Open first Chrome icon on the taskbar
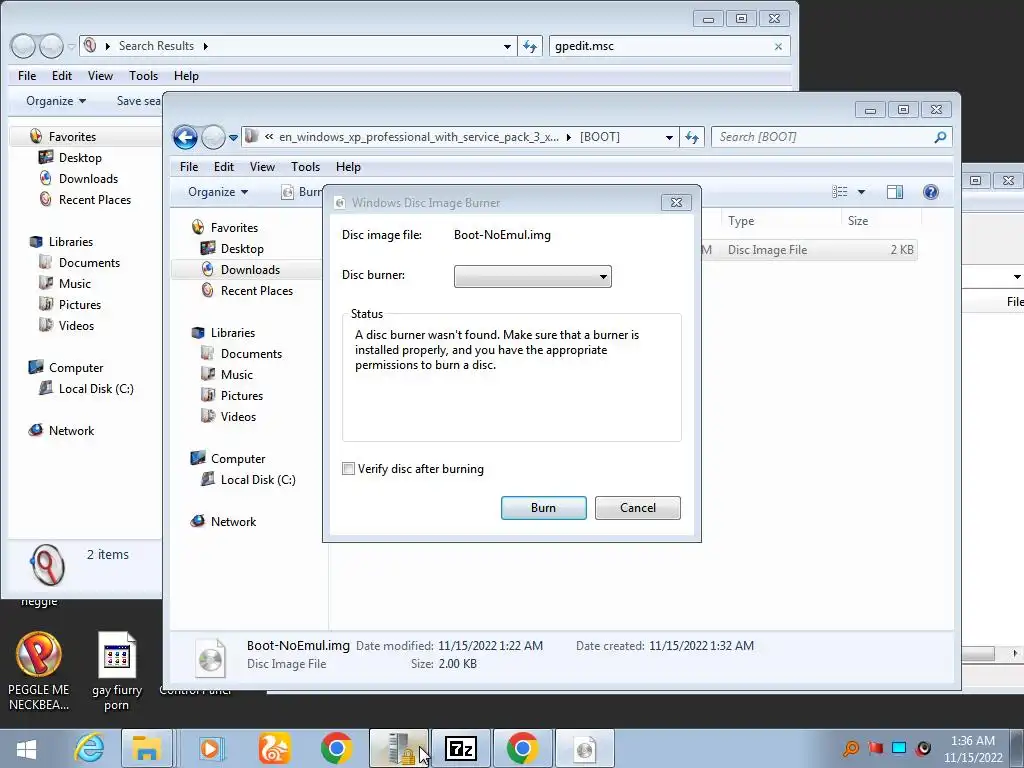Image resolution: width=1024 pixels, height=768 pixels. (336, 748)
